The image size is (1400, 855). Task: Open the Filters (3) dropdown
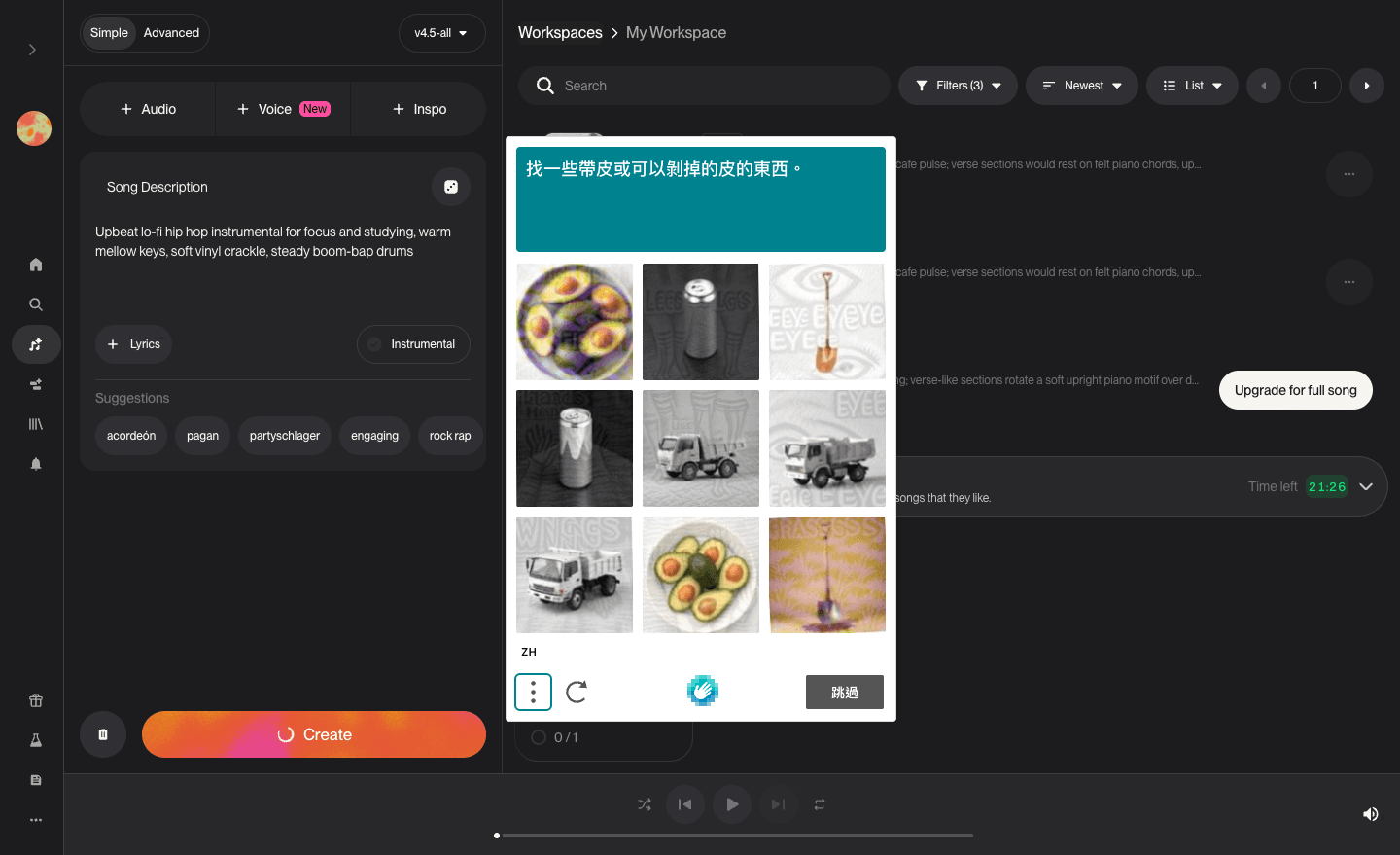958,86
